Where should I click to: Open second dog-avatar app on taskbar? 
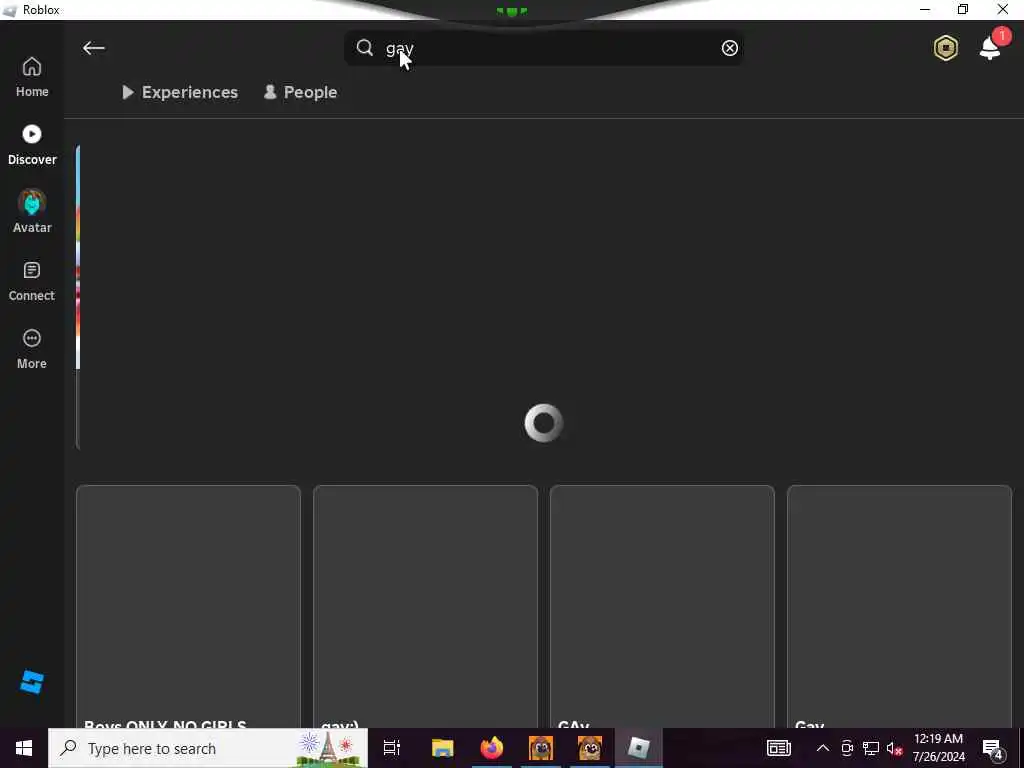pyautogui.click(x=590, y=748)
